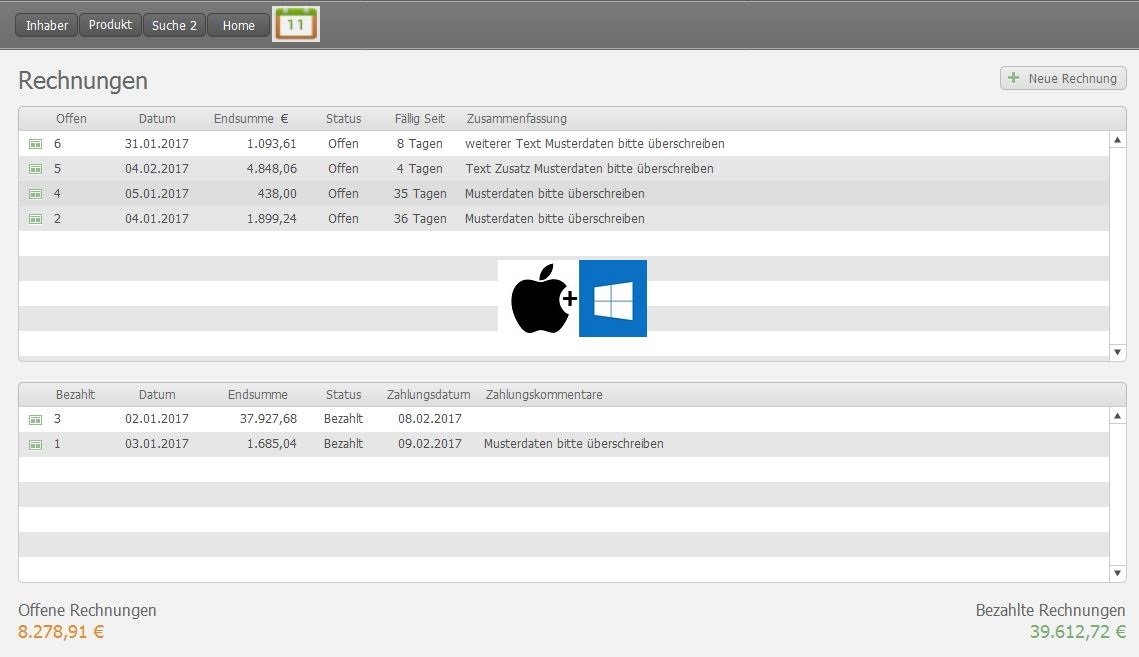This screenshot has height=657, width=1139.
Task: Click the Zusammenfassung column header
Action: coord(516,118)
